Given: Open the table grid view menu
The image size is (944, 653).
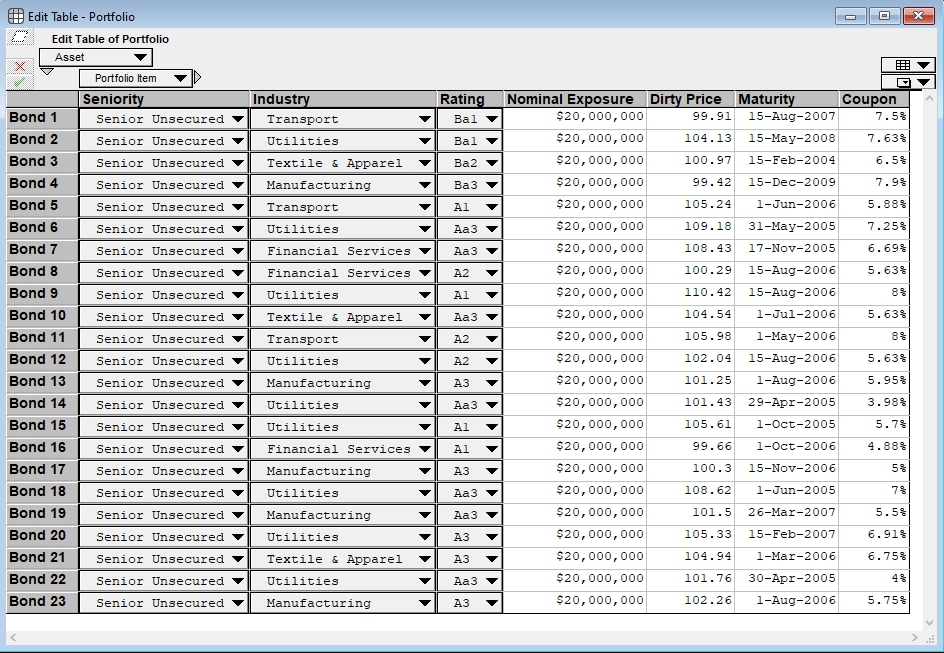Looking at the screenshot, I should tap(908, 65).
